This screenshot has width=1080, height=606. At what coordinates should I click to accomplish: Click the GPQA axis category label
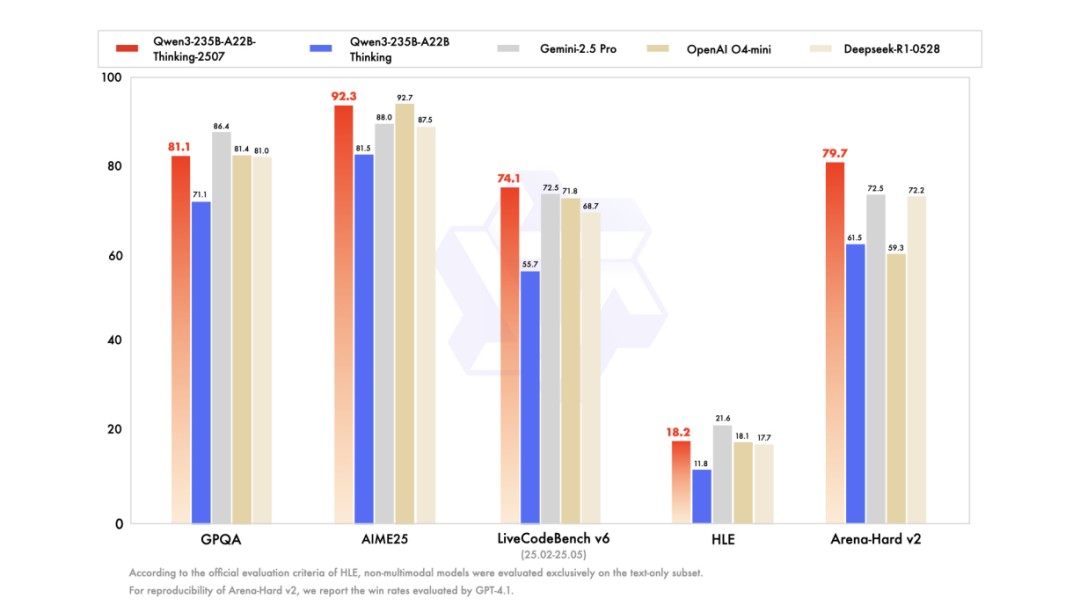pos(220,539)
